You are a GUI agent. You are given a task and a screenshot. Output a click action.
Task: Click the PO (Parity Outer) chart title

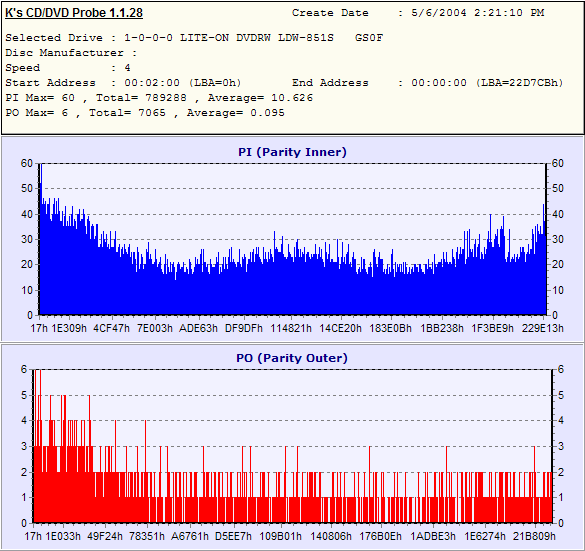[x=292, y=358]
